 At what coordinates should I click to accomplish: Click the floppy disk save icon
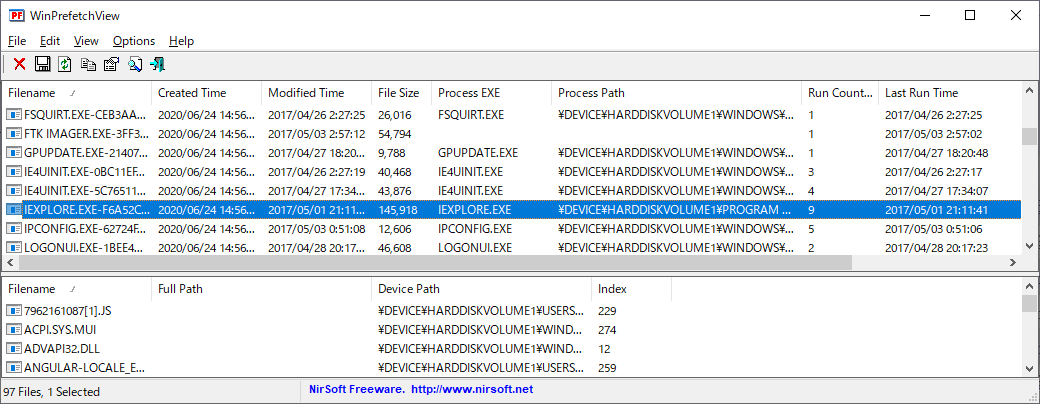42,64
